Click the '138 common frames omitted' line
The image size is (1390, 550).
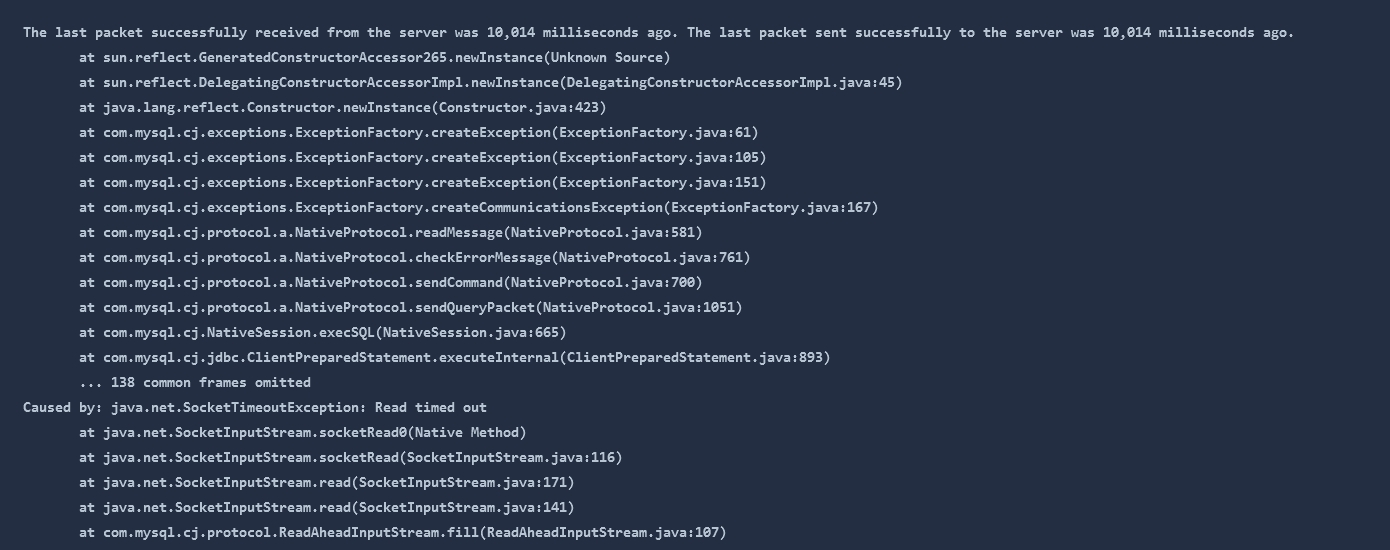(x=195, y=383)
